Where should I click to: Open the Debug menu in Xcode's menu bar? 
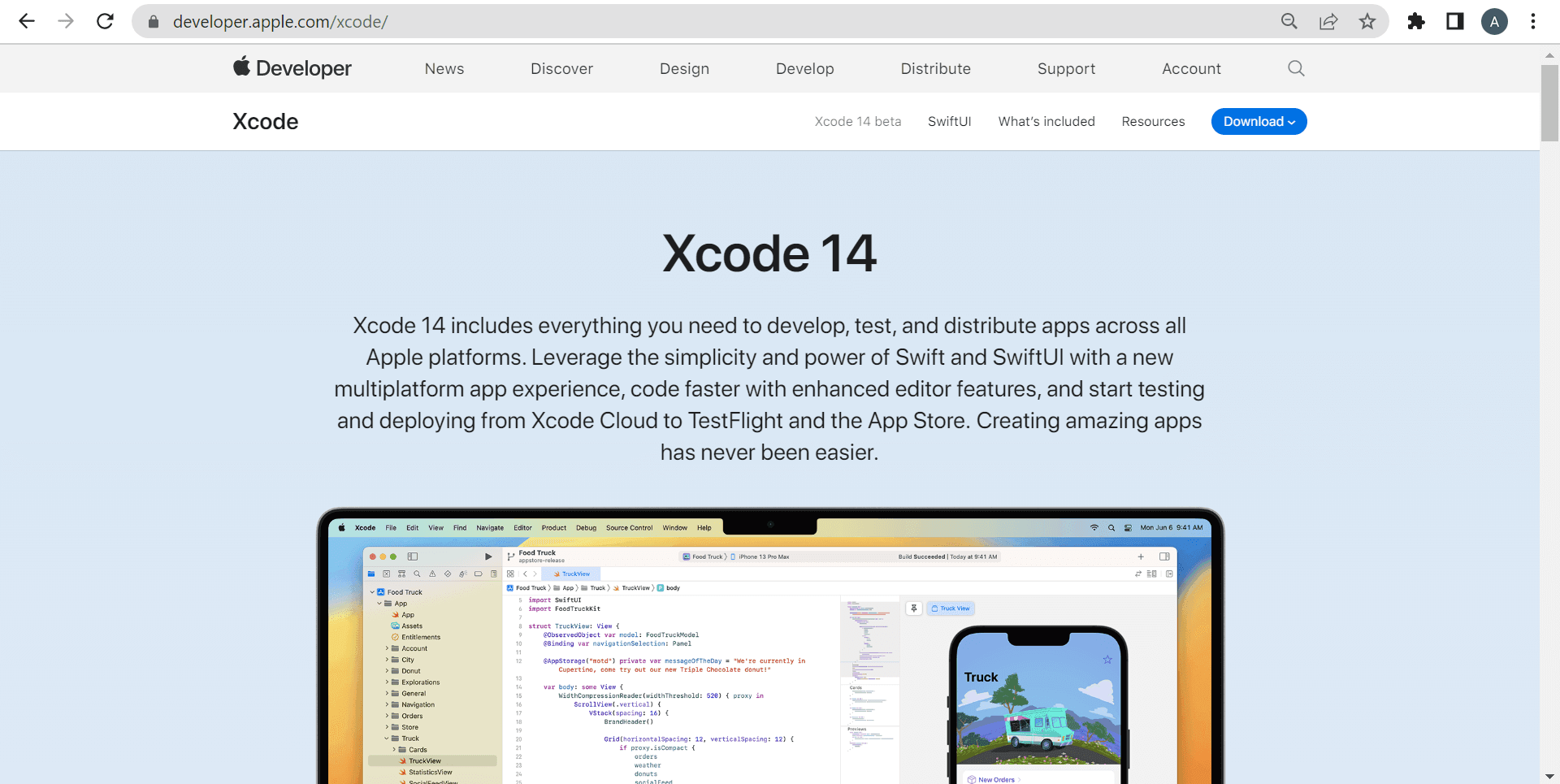586,527
